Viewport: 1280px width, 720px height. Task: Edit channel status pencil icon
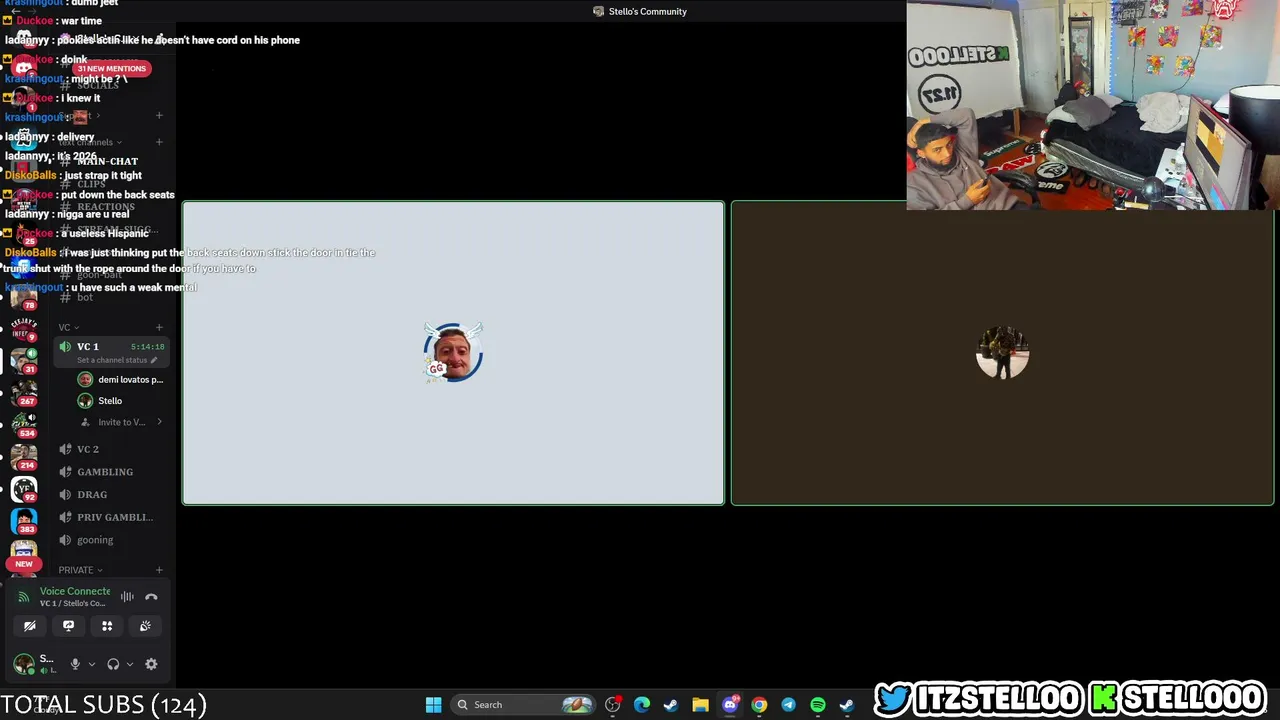[154, 360]
